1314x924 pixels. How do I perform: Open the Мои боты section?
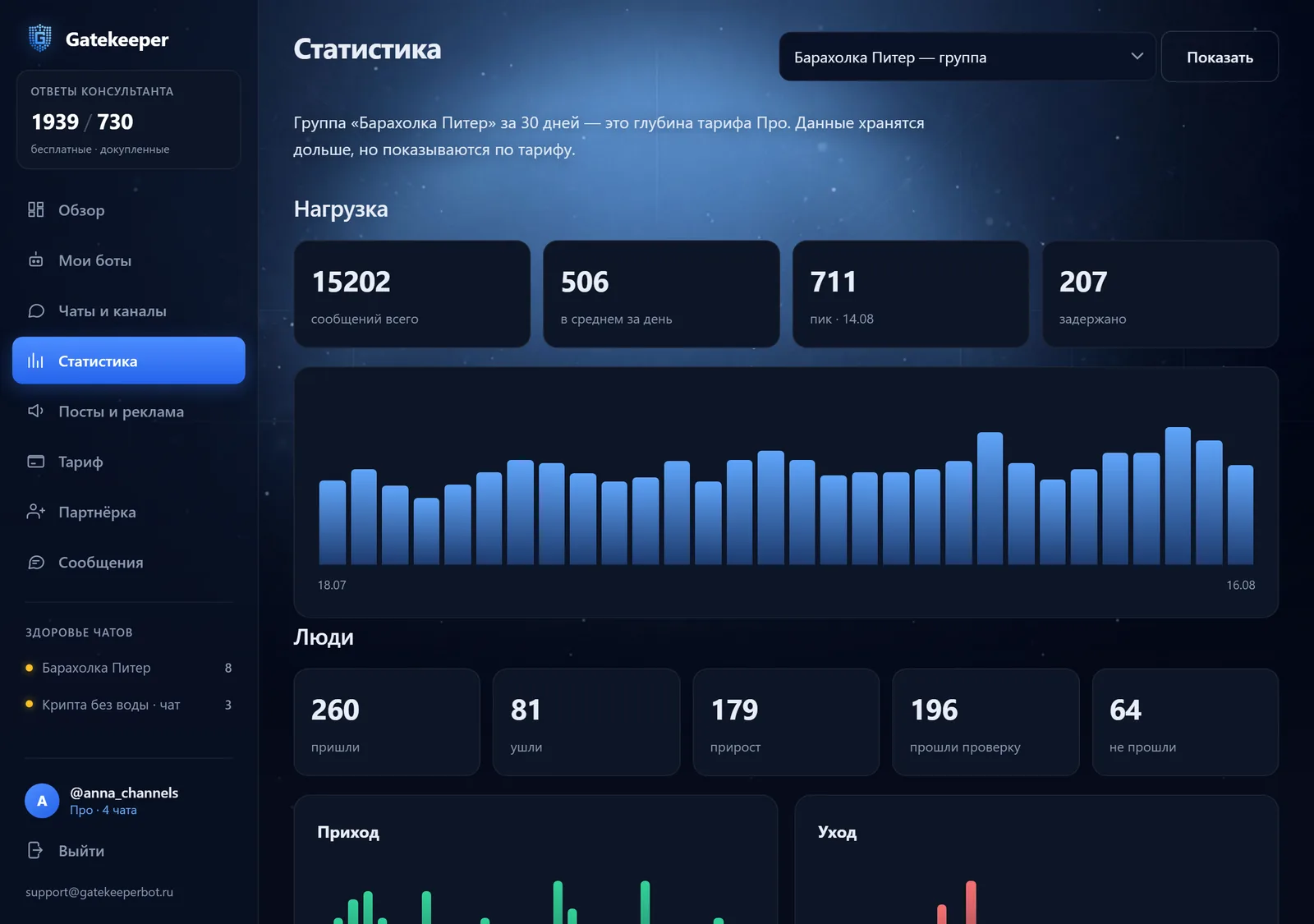[129, 260]
